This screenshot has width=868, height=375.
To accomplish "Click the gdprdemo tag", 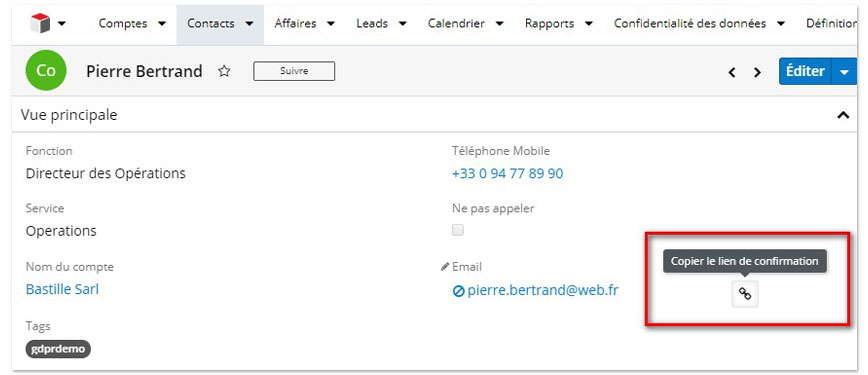I will tap(58, 350).
